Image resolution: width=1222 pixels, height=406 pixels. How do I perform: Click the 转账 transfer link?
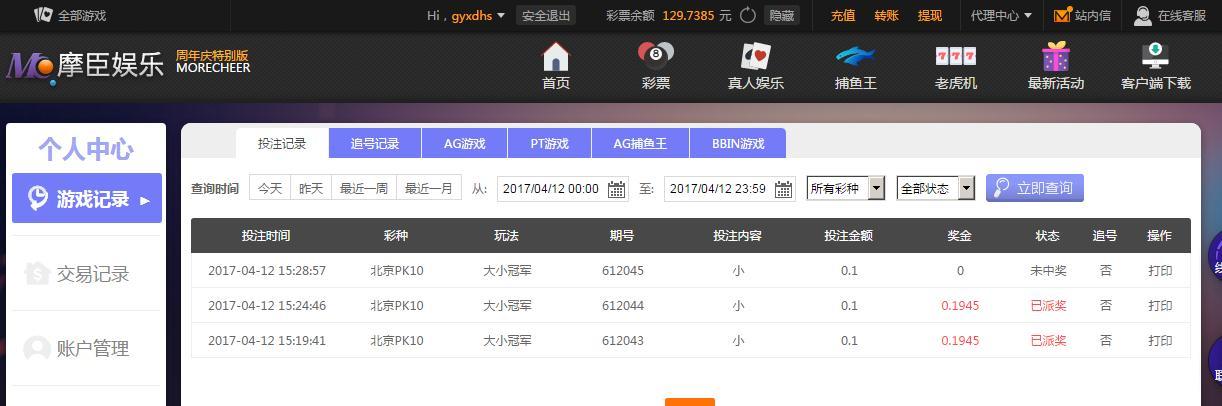point(886,15)
